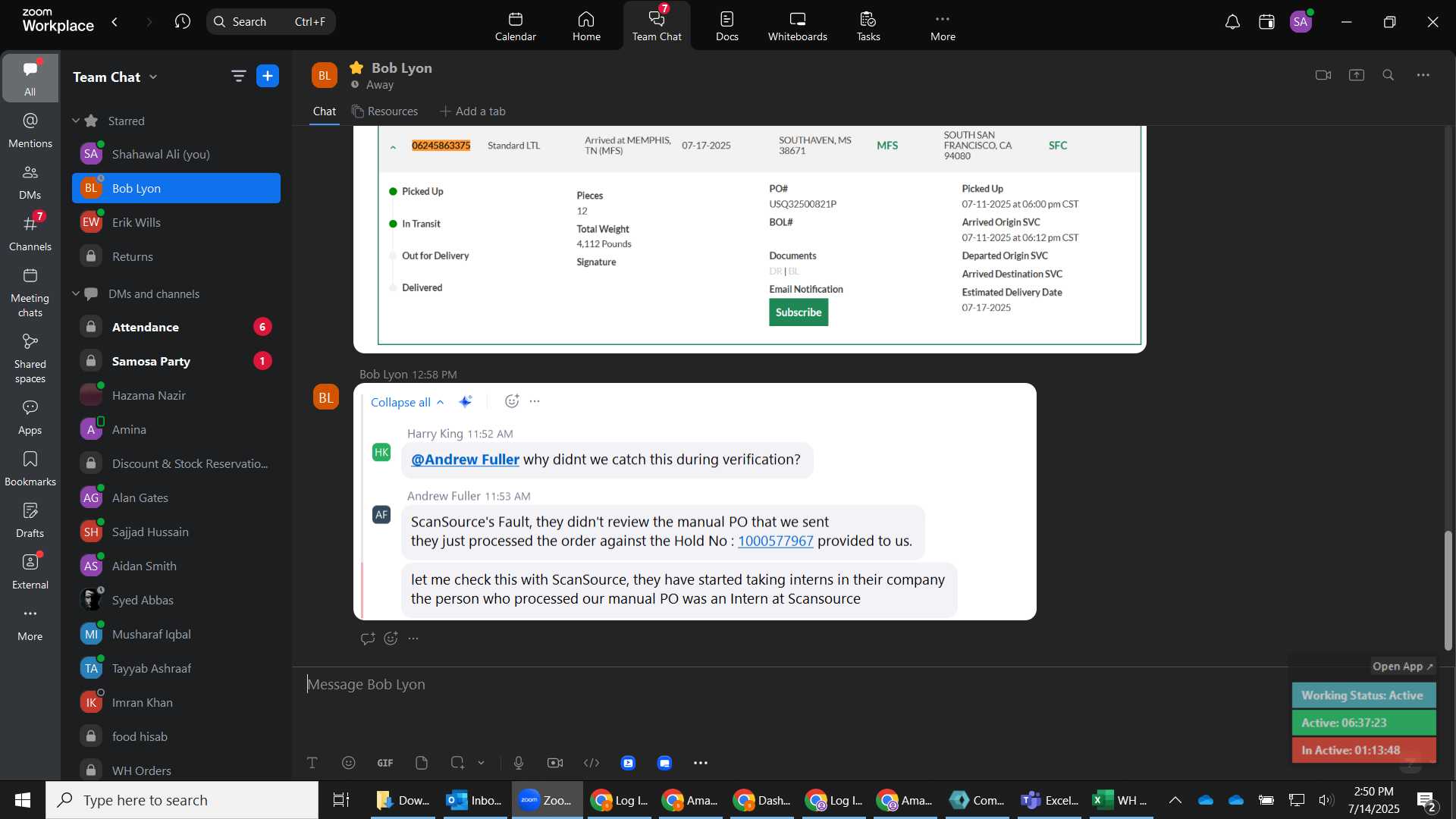The image size is (1456, 819).
Task: Click the chat vertical scrollbar thumb
Action: pos(1448,590)
